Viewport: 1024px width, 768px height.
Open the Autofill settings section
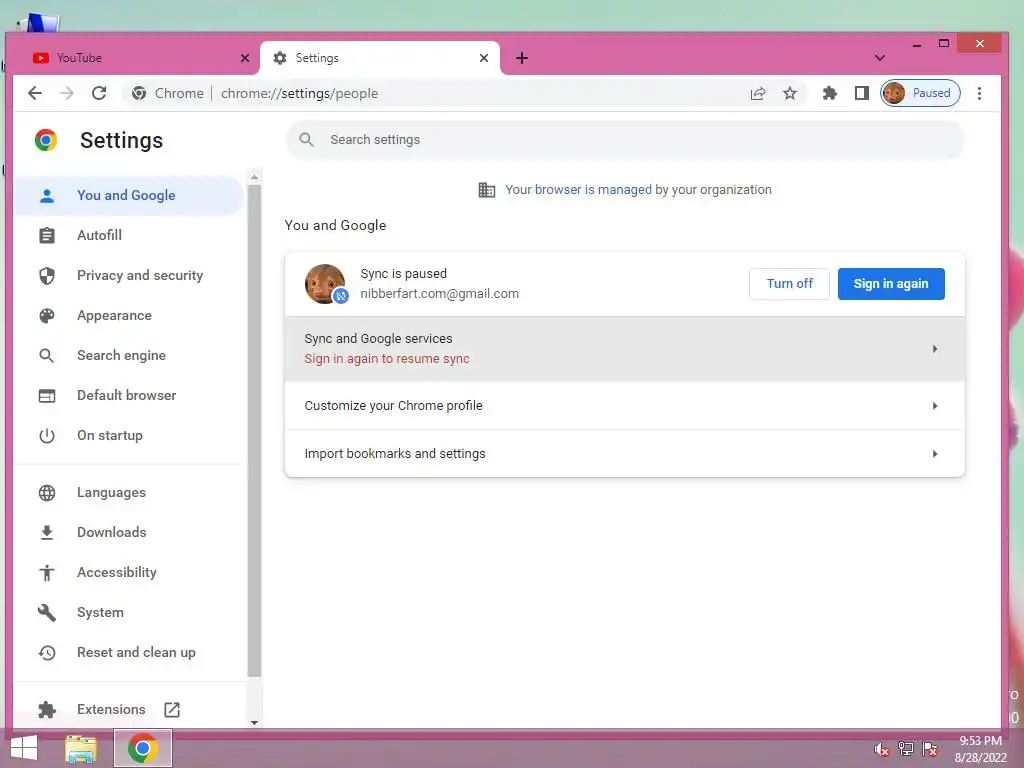(129, 235)
